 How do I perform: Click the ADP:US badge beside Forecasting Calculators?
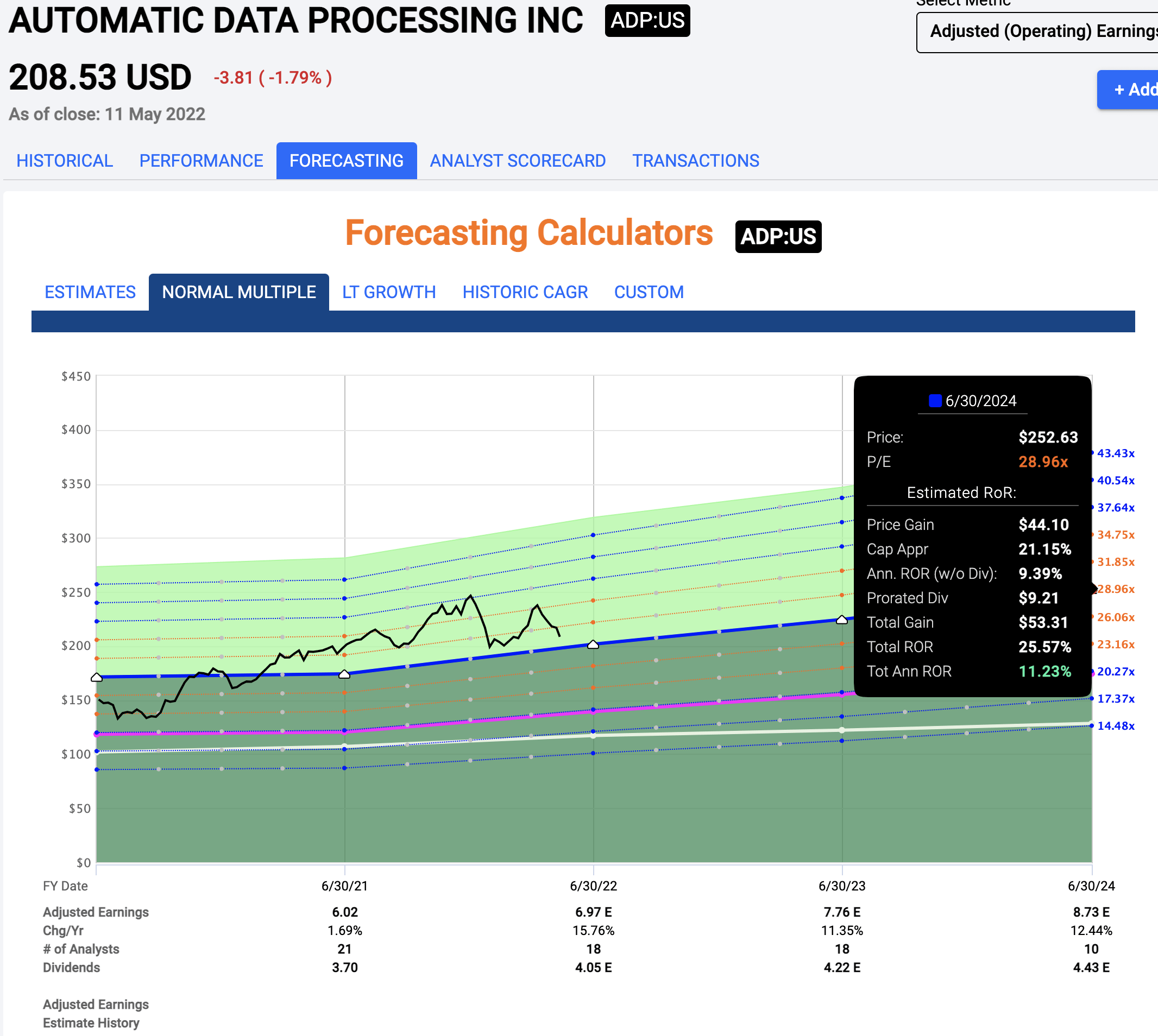[x=778, y=236]
